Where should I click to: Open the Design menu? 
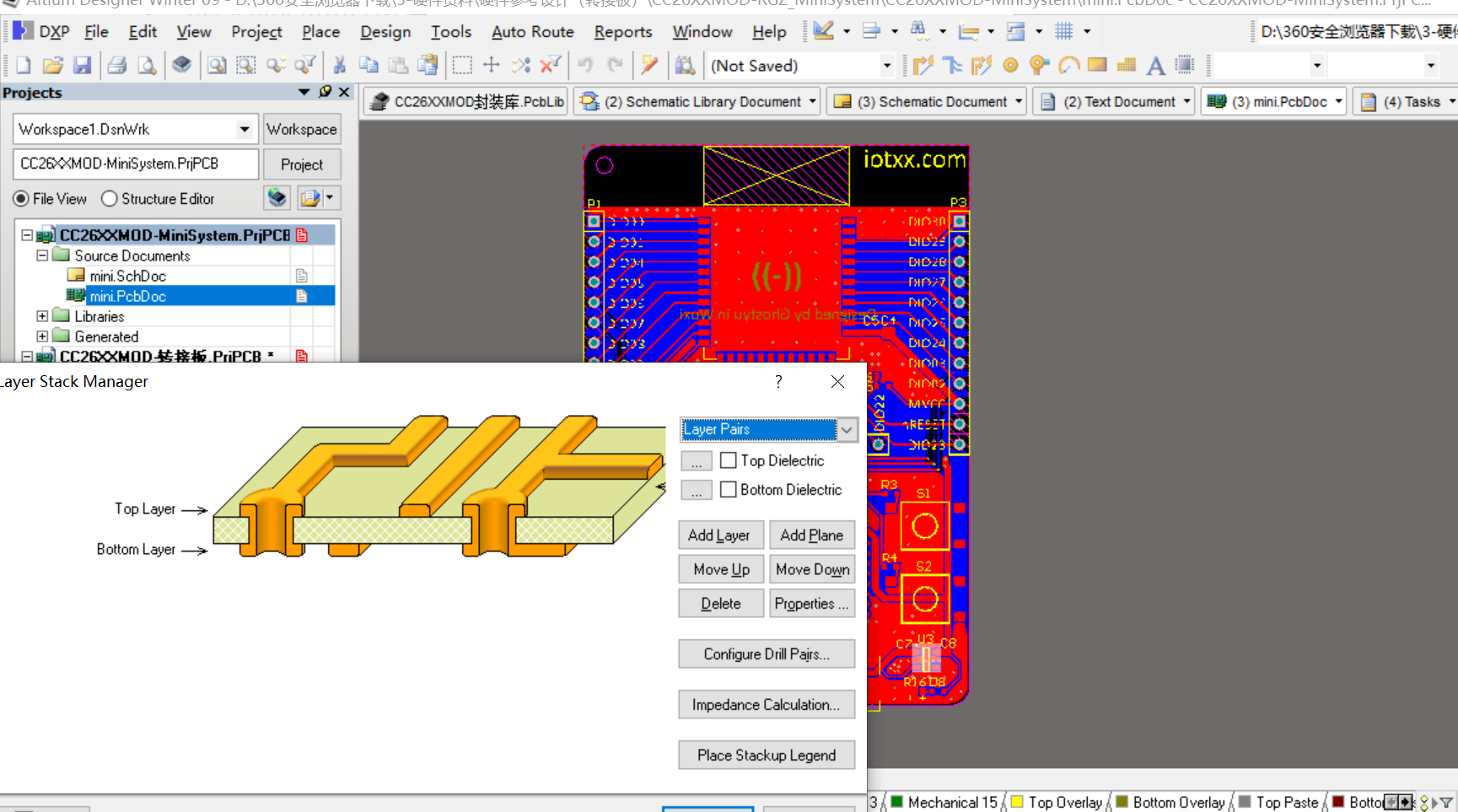click(x=385, y=32)
